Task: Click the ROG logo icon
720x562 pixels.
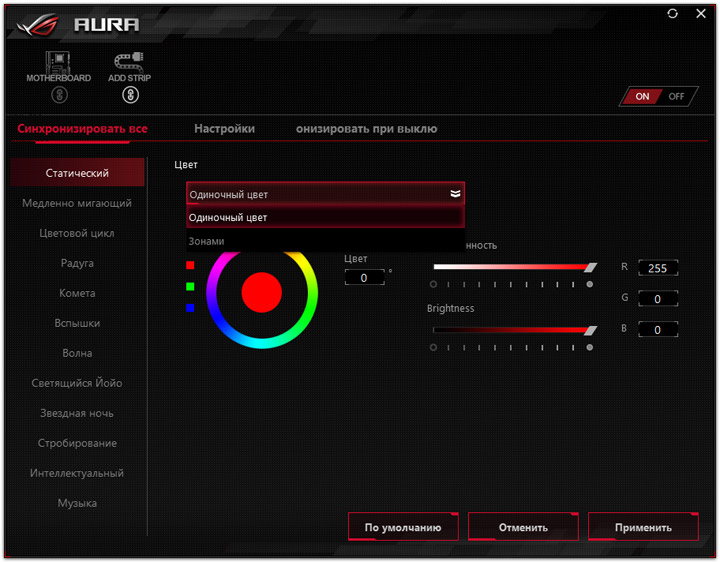Action: [38, 25]
